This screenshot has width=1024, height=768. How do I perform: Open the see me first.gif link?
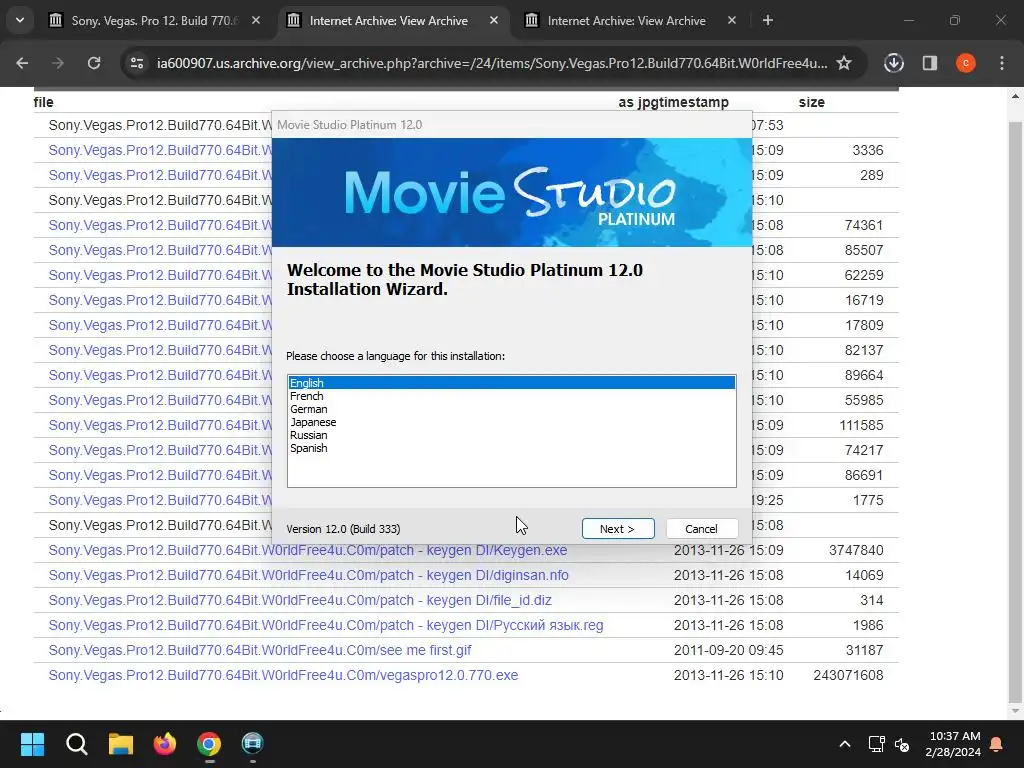click(x=260, y=650)
